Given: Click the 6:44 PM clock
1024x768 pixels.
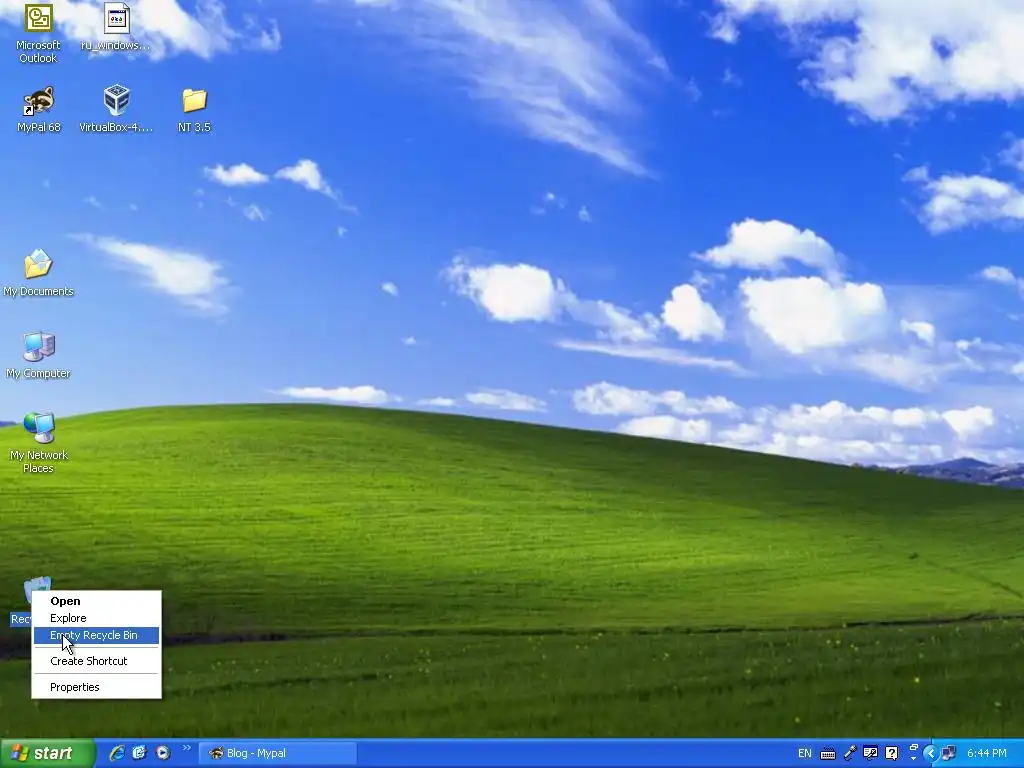Looking at the screenshot, I should [986, 753].
